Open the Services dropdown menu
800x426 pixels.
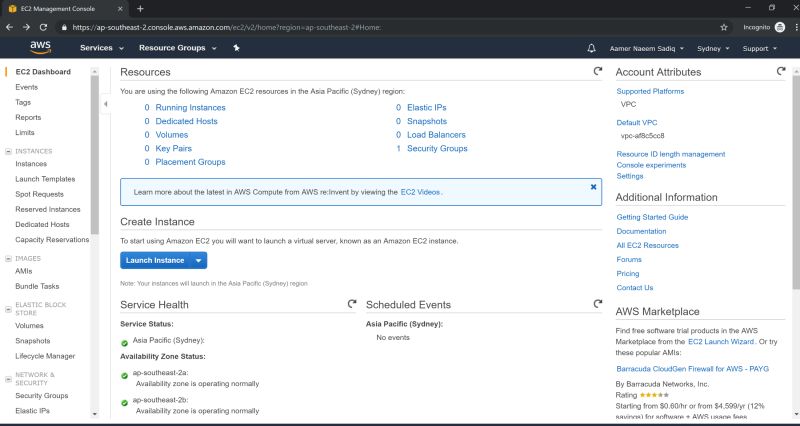(102, 48)
